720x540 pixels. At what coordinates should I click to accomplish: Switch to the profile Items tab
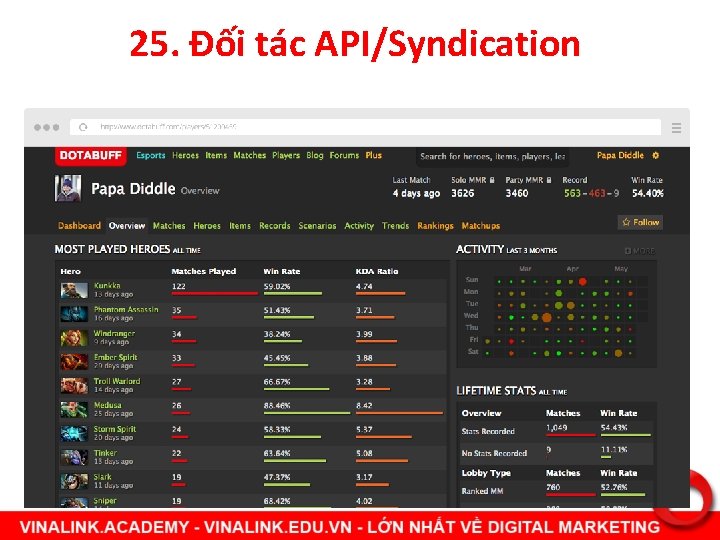240,225
